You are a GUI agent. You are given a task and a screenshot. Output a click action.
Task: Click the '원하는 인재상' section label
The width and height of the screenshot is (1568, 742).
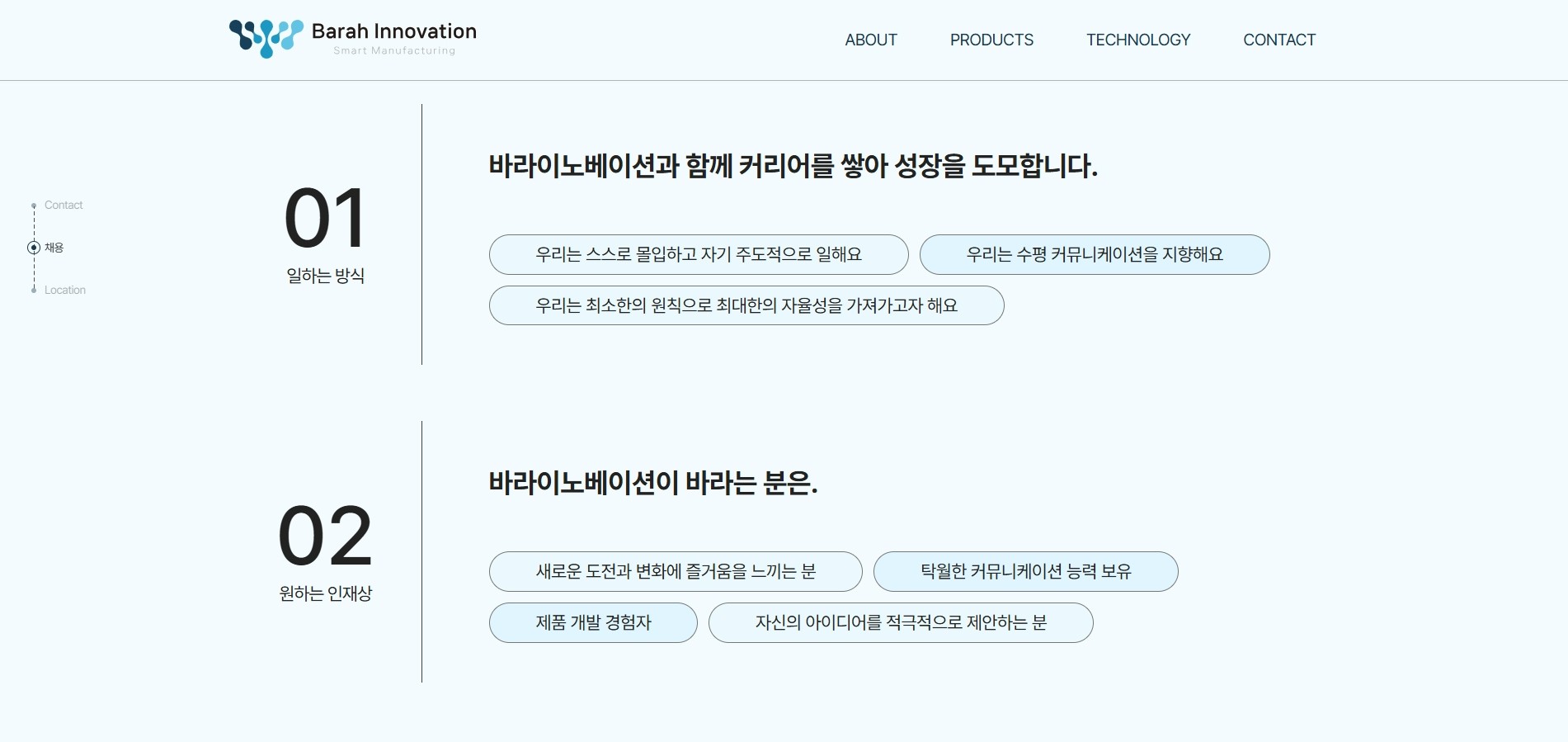coord(324,593)
